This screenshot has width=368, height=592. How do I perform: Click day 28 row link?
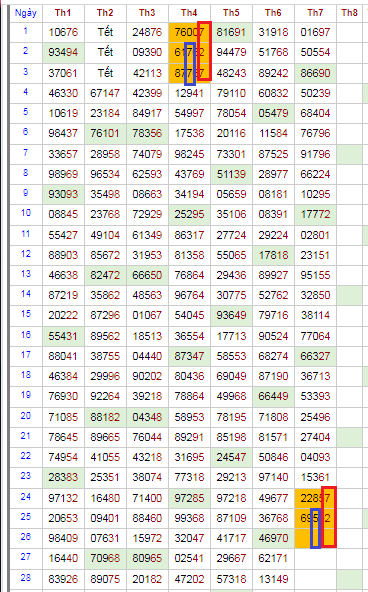26,578
